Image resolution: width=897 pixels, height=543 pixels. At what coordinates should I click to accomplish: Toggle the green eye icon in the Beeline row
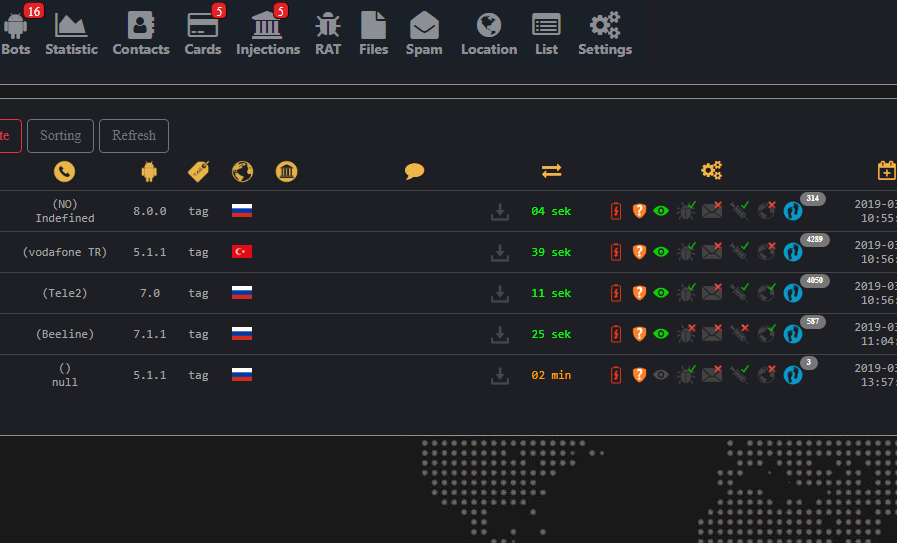pos(661,334)
